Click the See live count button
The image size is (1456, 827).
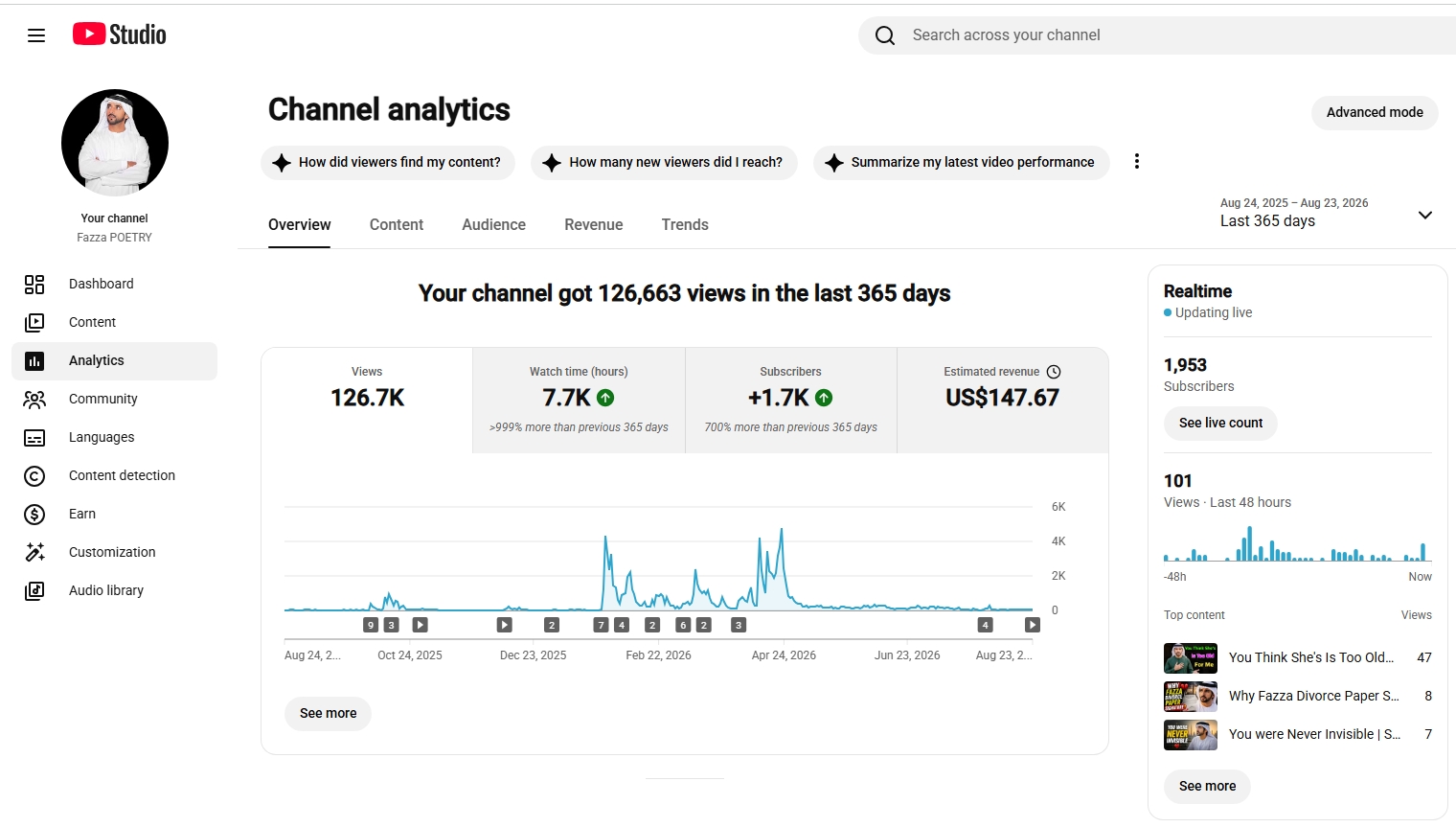(1220, 423)
